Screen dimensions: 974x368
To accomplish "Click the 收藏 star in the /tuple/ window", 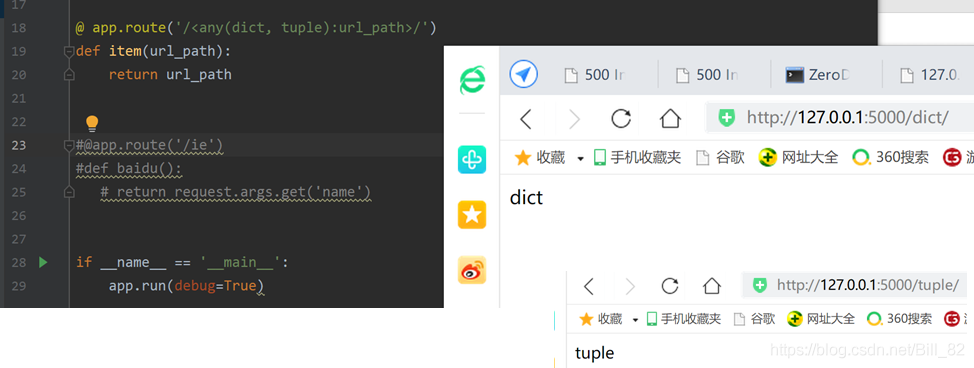I will click(x=586, y=320).
